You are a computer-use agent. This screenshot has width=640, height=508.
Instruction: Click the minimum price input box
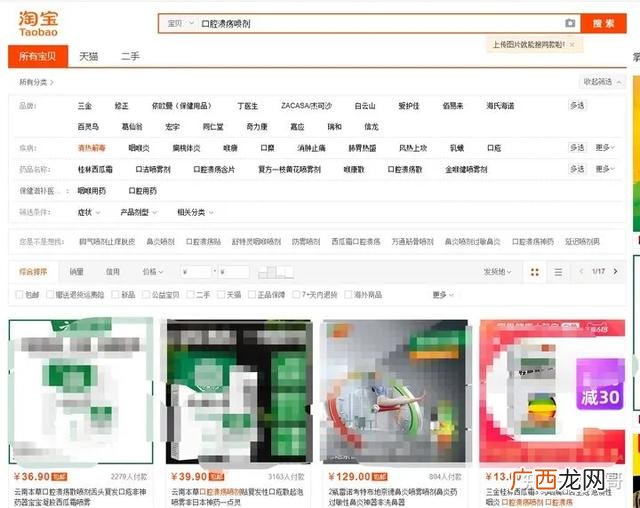click(x=196, y=272)
